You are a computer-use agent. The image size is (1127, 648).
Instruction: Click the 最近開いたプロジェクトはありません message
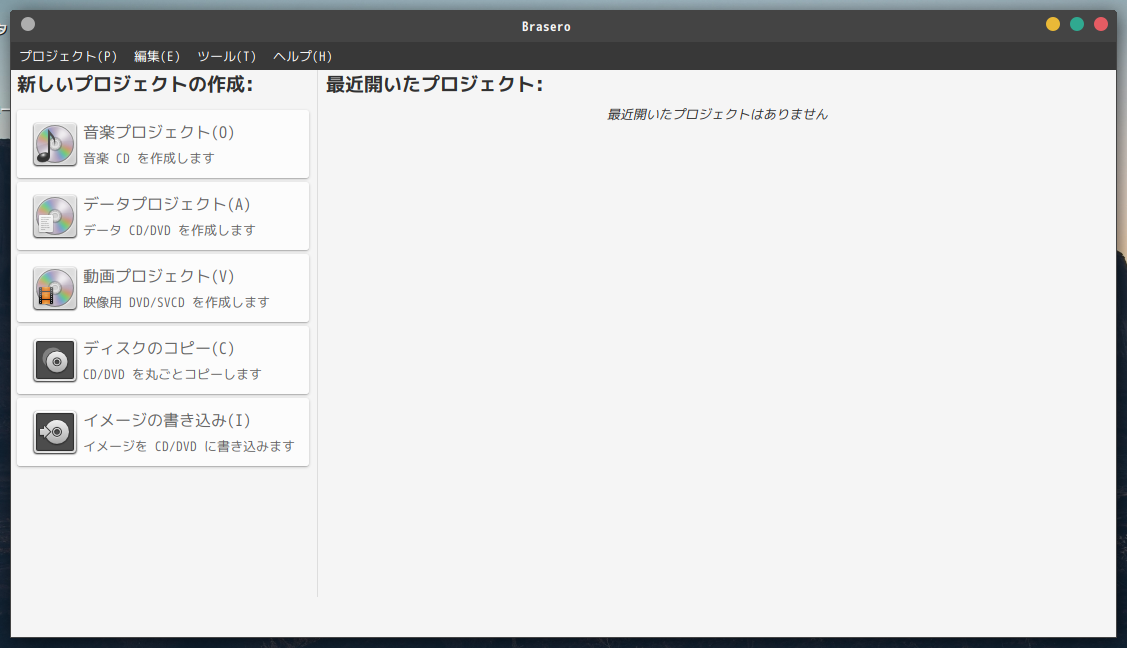(717, 114)
